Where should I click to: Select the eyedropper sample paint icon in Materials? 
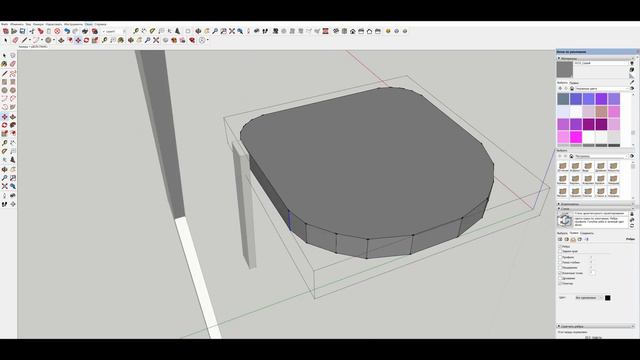pyautogui.click(x=632, y=82)
